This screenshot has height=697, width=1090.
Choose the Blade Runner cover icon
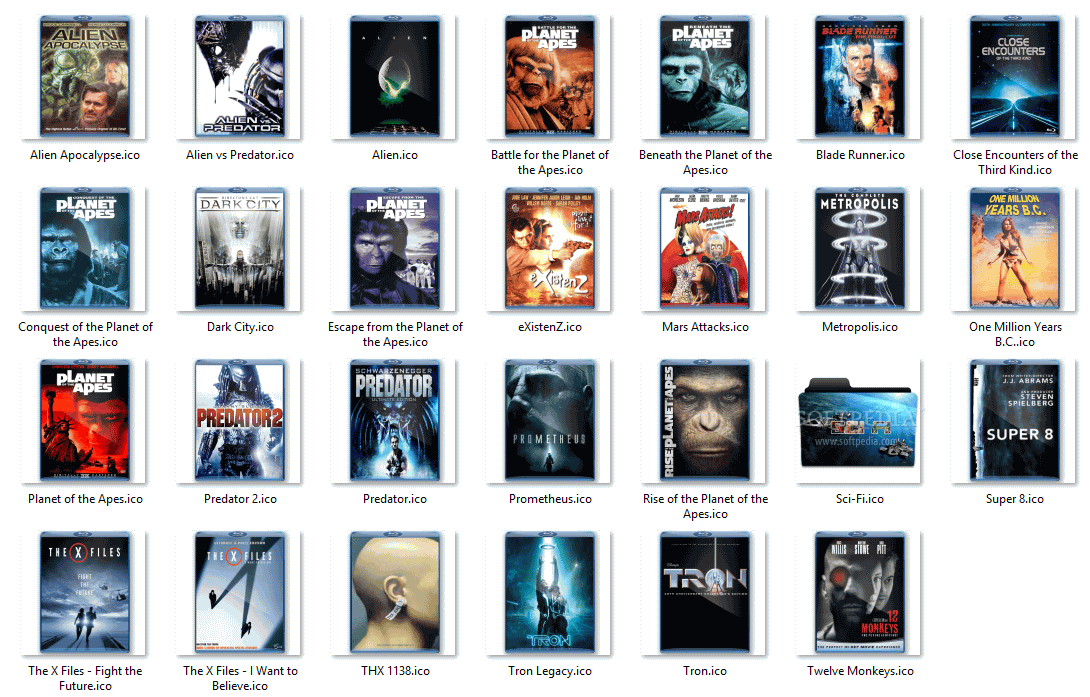860,76
